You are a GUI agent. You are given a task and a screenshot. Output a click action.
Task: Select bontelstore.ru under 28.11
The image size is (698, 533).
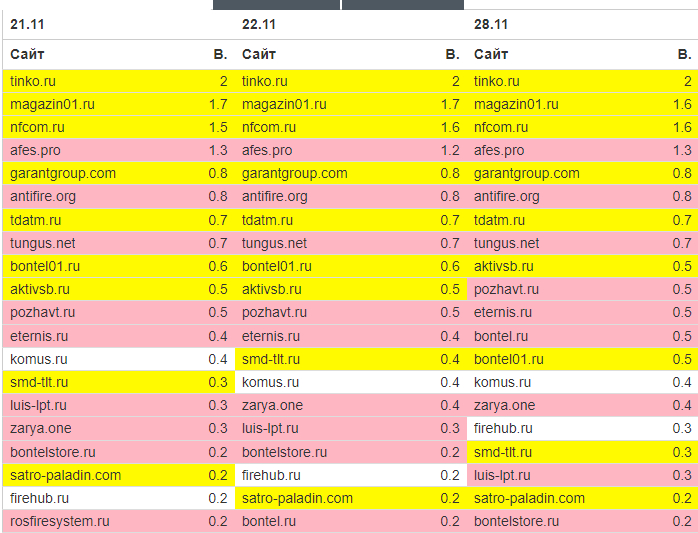coord(516,521)
